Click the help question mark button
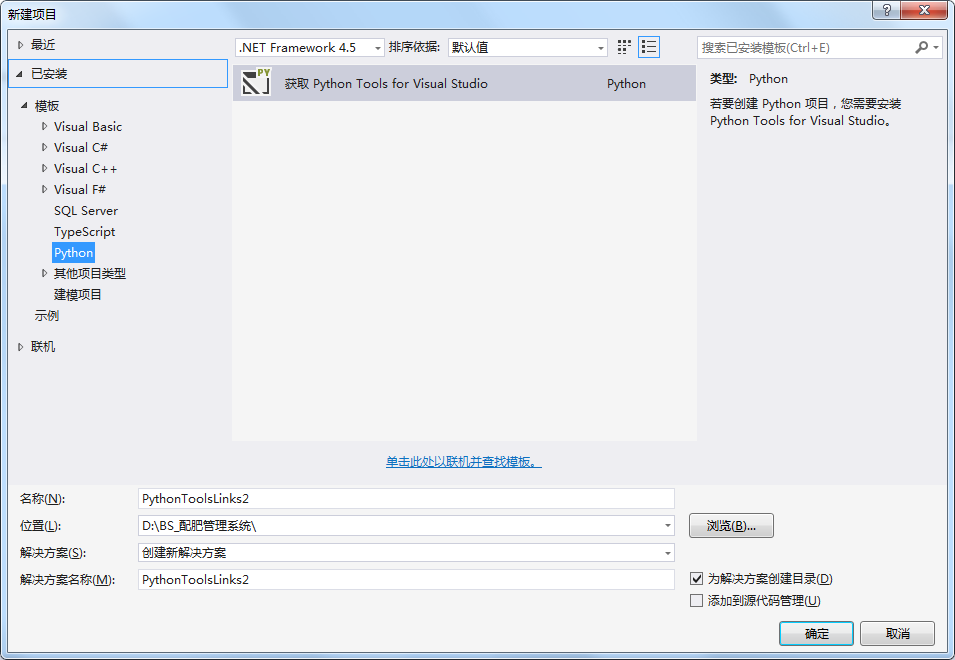This screenshot has height=660, width=955. coord(886,10)
